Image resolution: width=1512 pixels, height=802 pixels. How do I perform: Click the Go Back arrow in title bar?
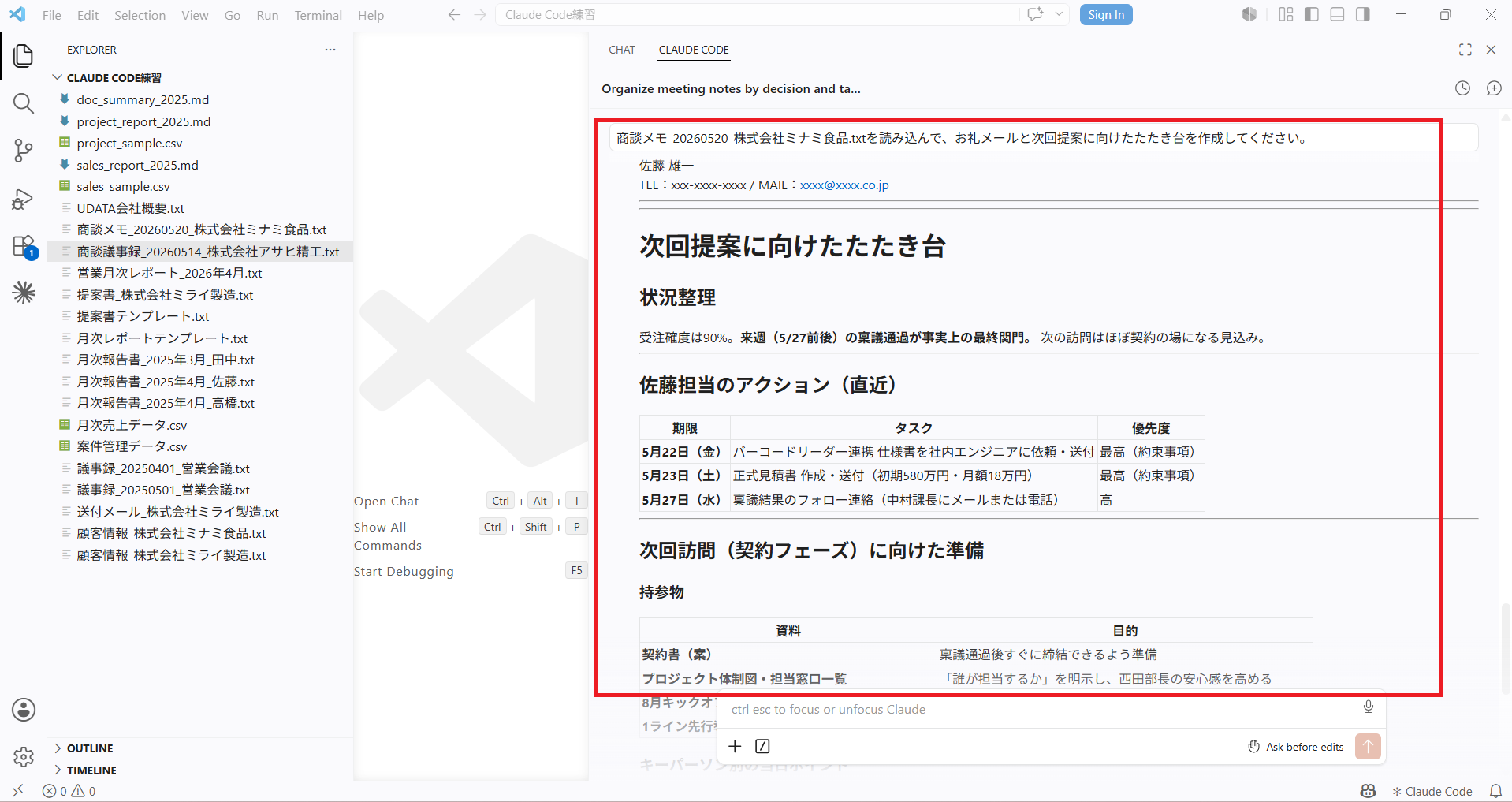point(454,15)
